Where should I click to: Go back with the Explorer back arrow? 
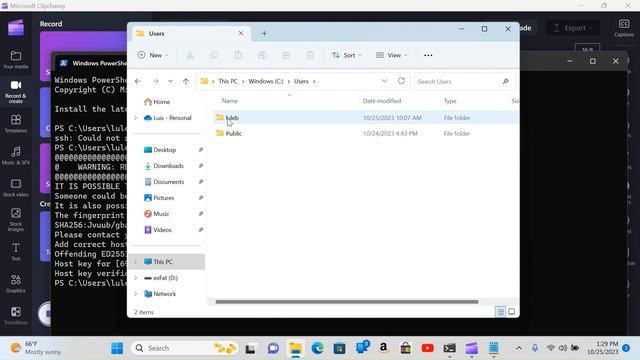pos(138,81)
